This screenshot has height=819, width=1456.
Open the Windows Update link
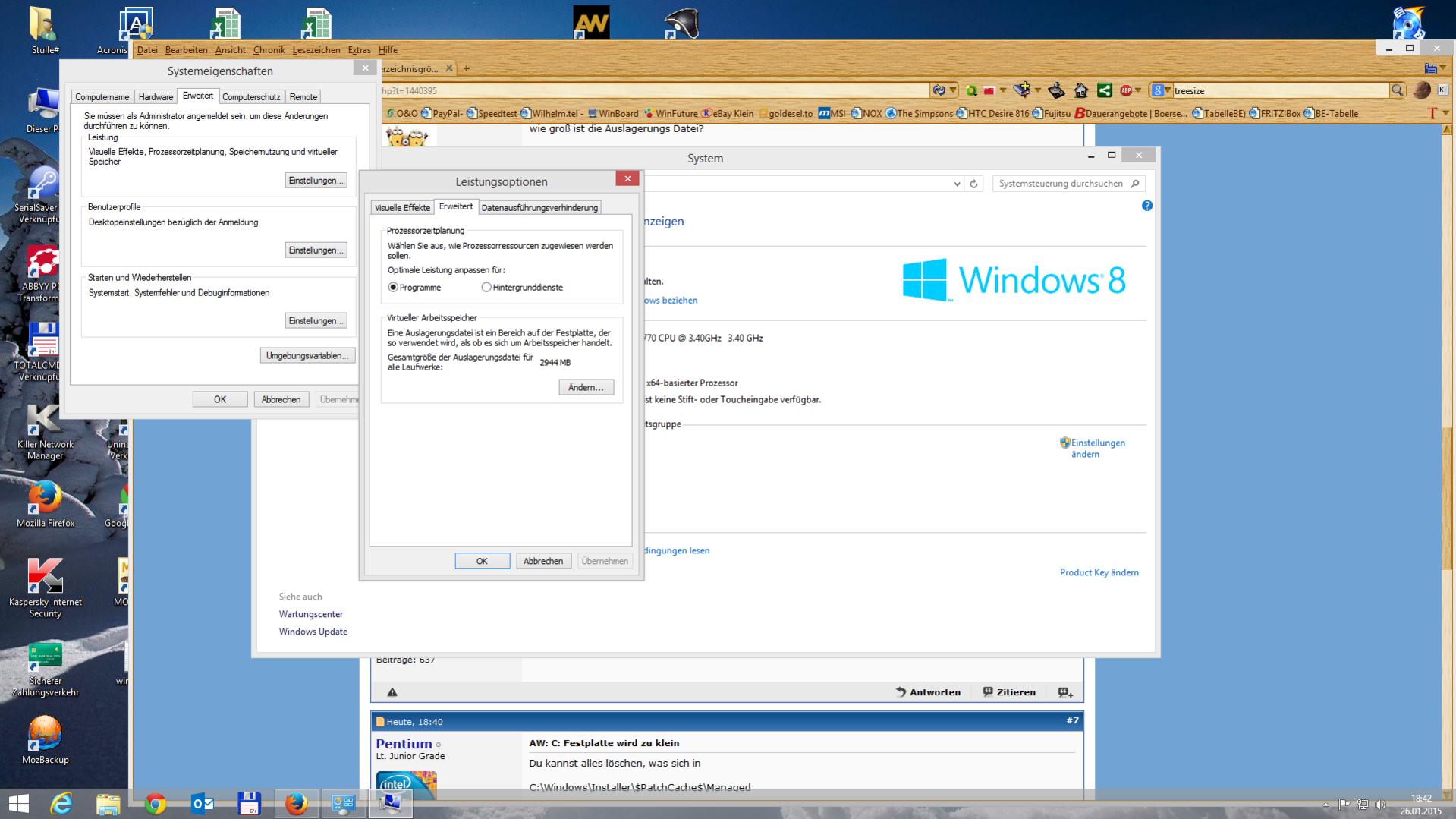pos(313,632)
